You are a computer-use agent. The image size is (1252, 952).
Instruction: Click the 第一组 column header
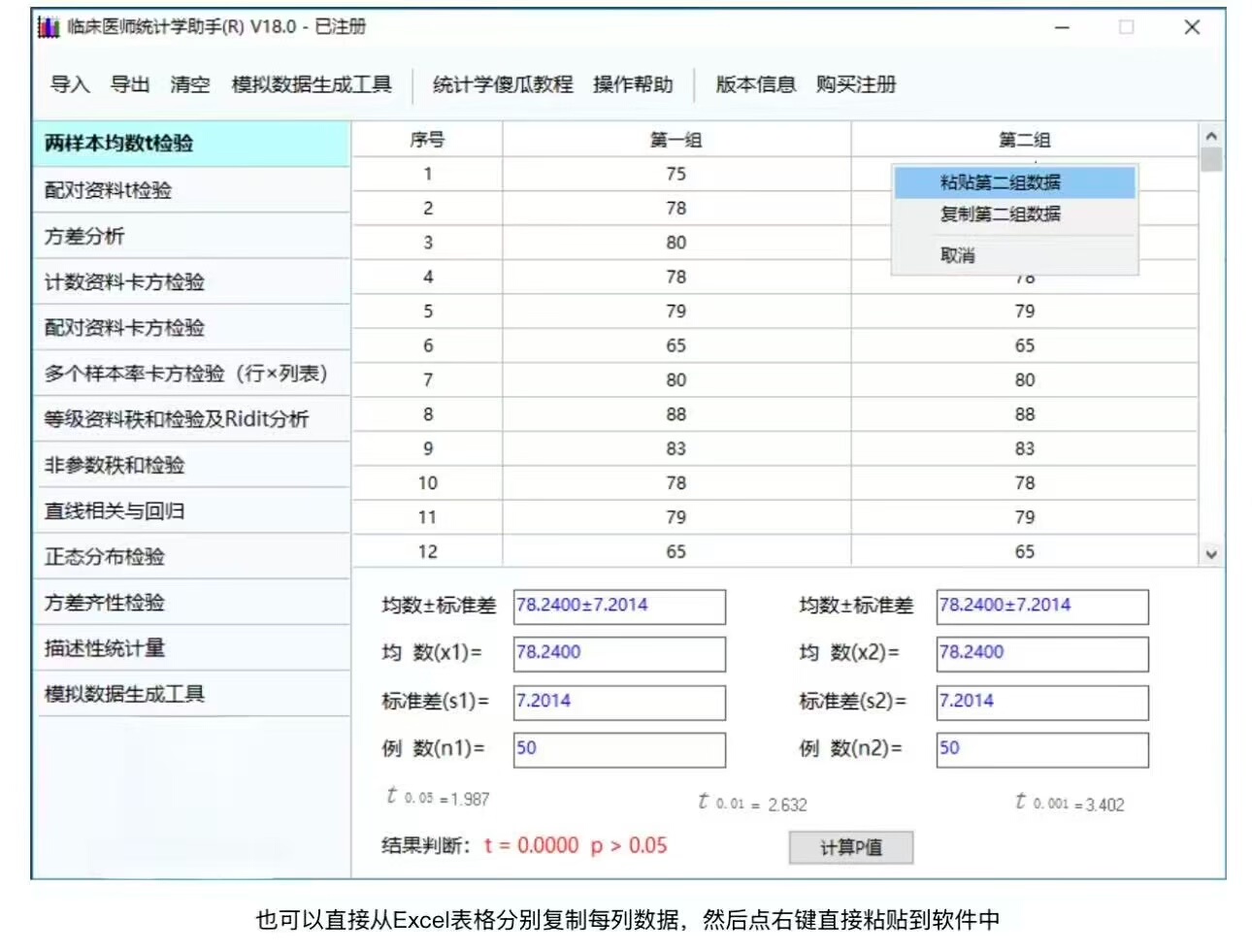pyautogui.click(x=676, y=140)
